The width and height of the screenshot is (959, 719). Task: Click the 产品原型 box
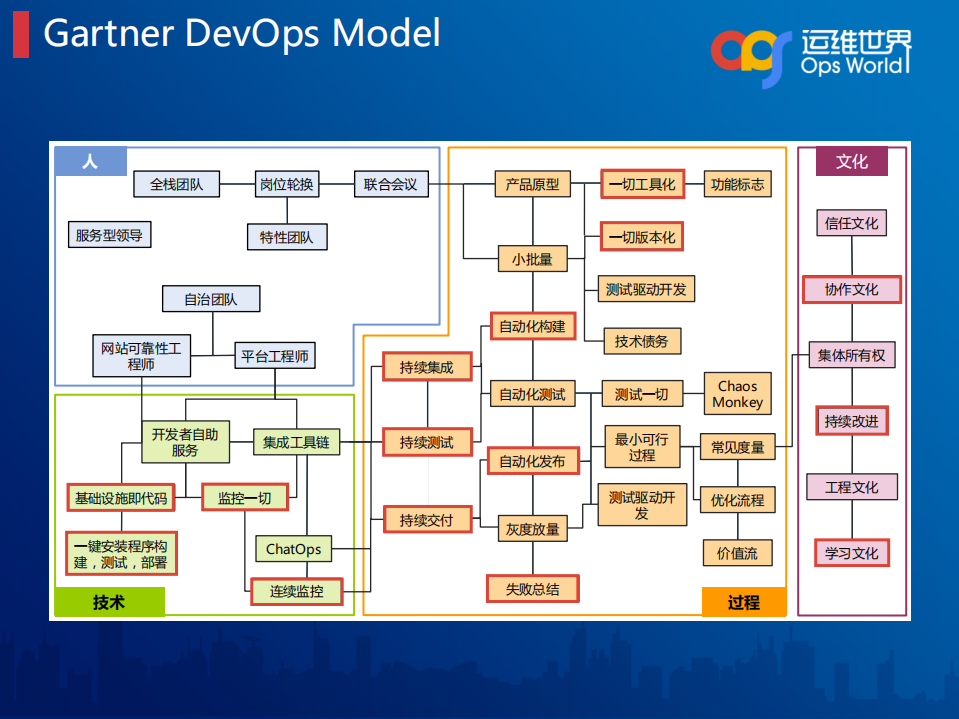[x=532, y=185]
